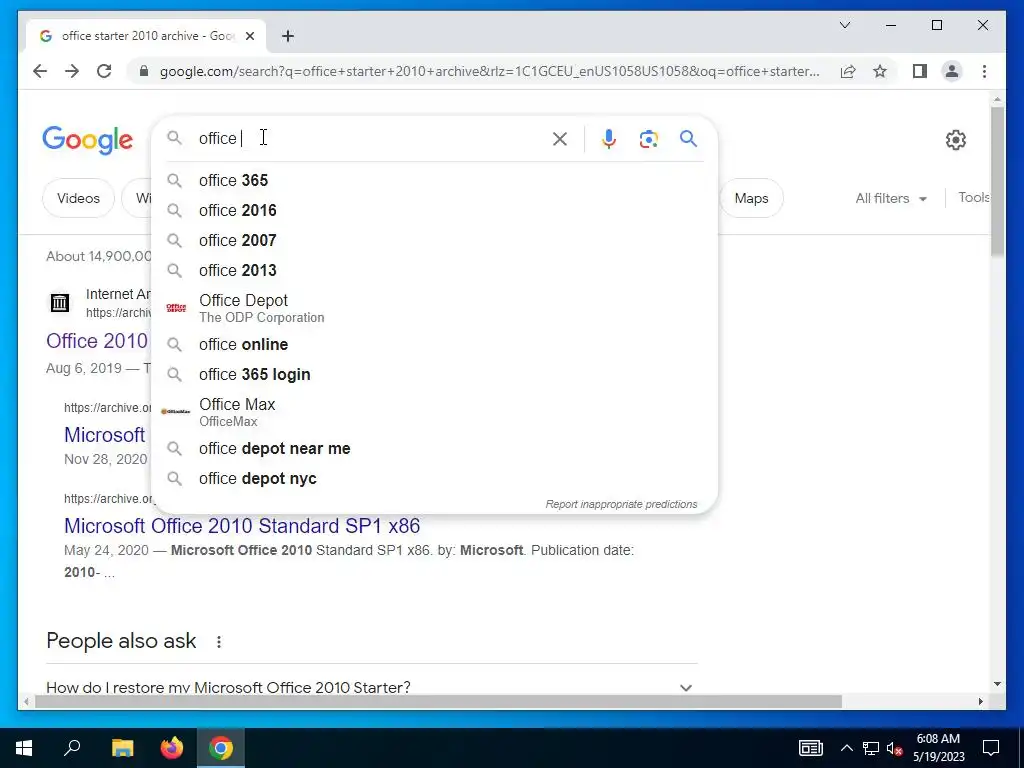
Task: Open the tab search chevron
Action: (x=844, y=25)
